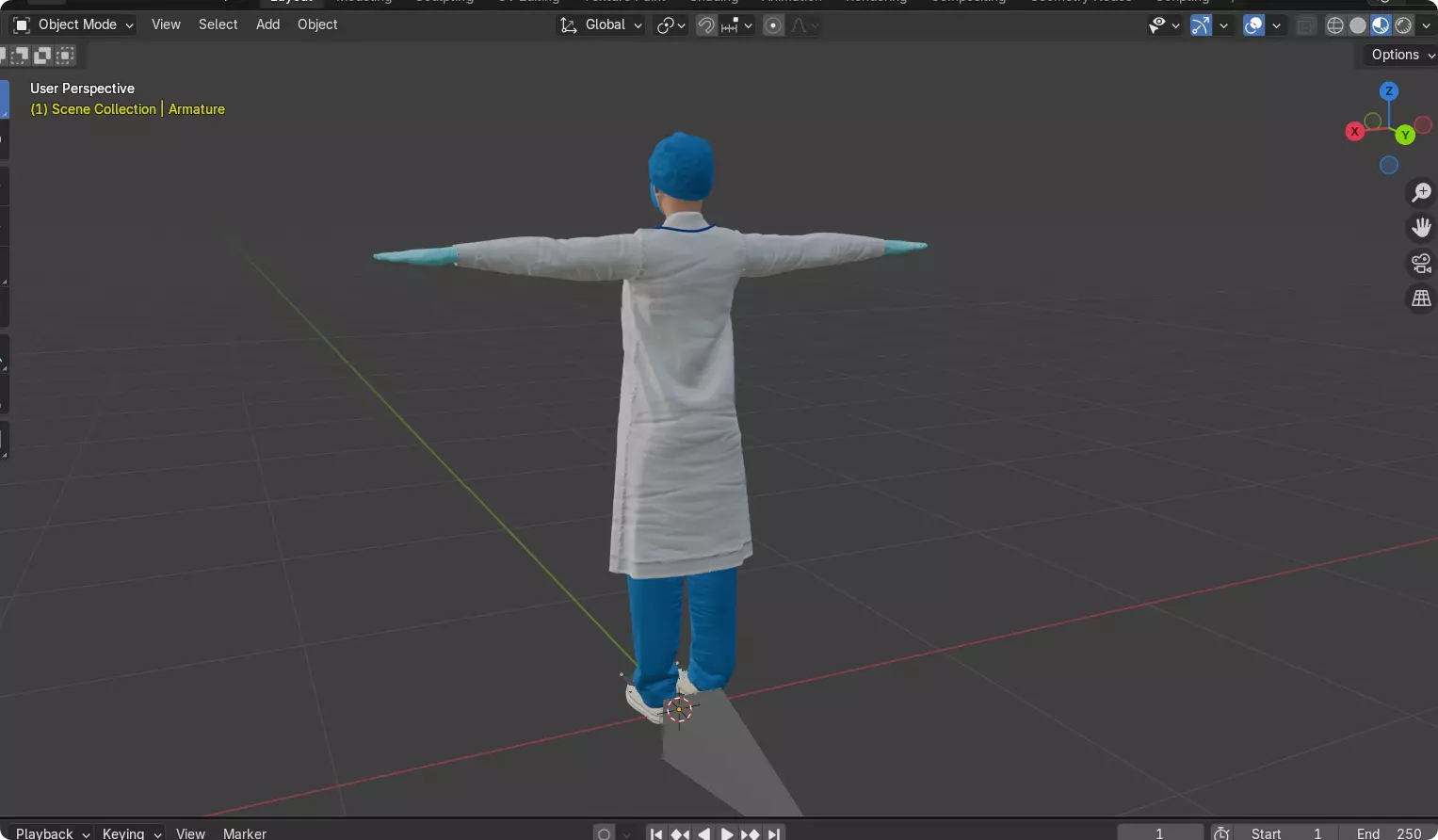Open the gizmo options dropdown arrow
Screen dimensions: 1438x840
click(1223, 25)
